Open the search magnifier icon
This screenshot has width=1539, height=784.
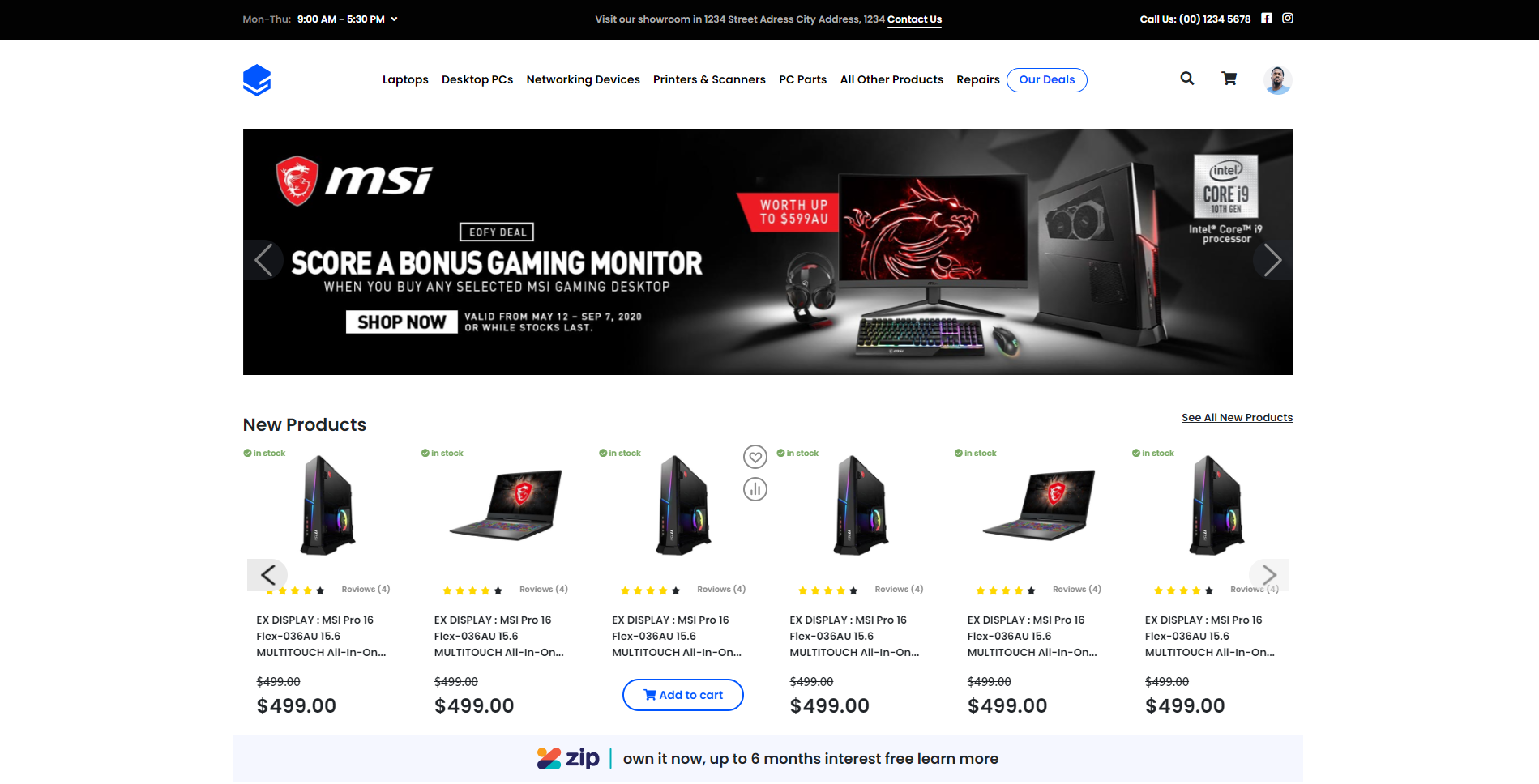(1186, 79)
